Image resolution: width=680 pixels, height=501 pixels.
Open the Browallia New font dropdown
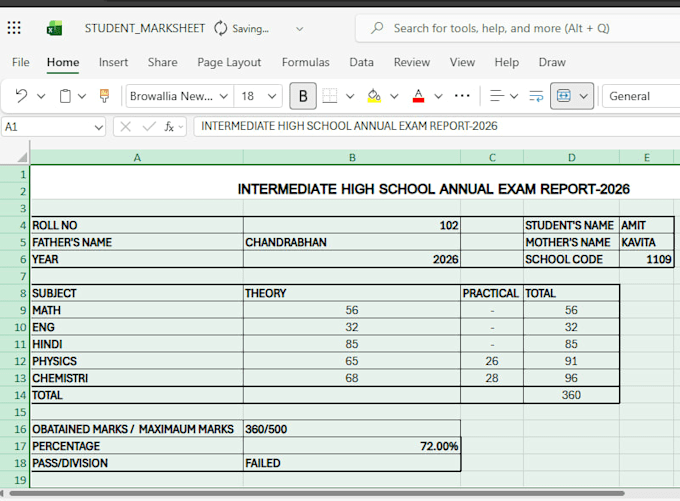(x=180, y=96)
